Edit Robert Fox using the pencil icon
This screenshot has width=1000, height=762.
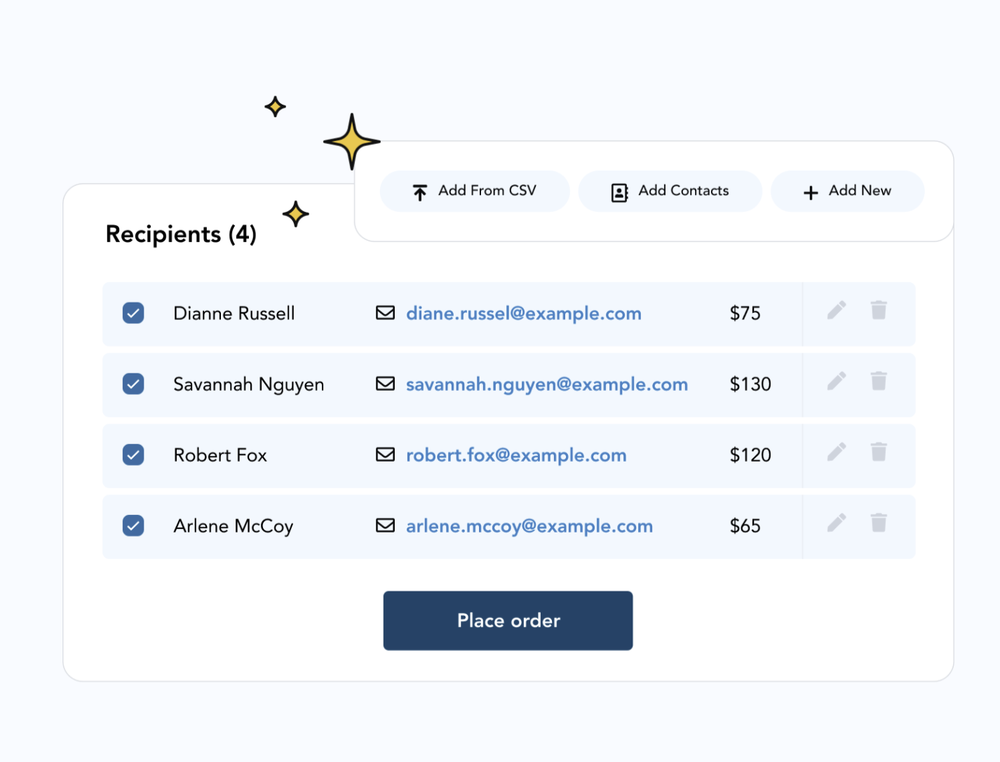click(x=836, y=452)
